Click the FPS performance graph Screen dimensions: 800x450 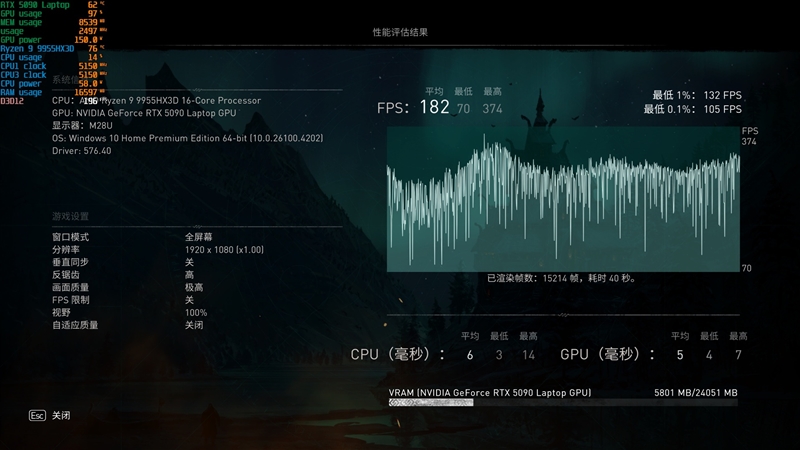563,199
